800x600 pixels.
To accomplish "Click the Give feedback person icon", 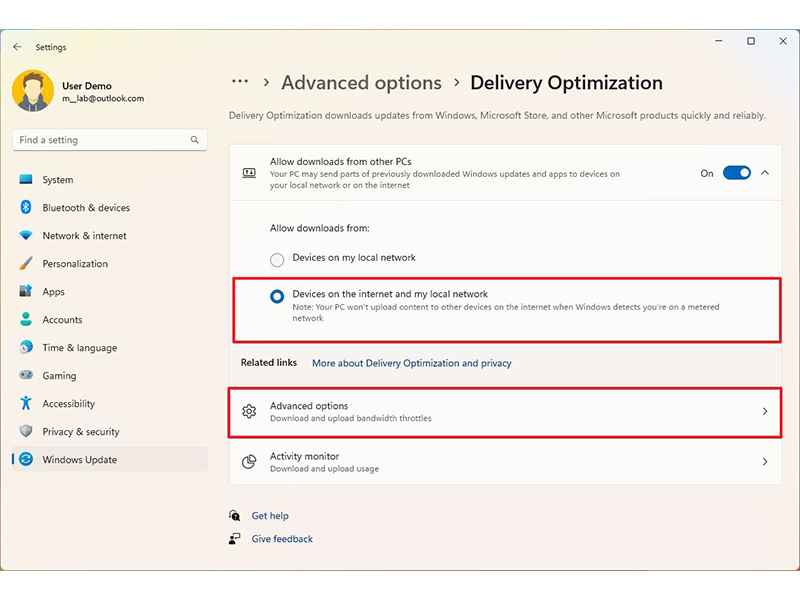I will 235,539.
